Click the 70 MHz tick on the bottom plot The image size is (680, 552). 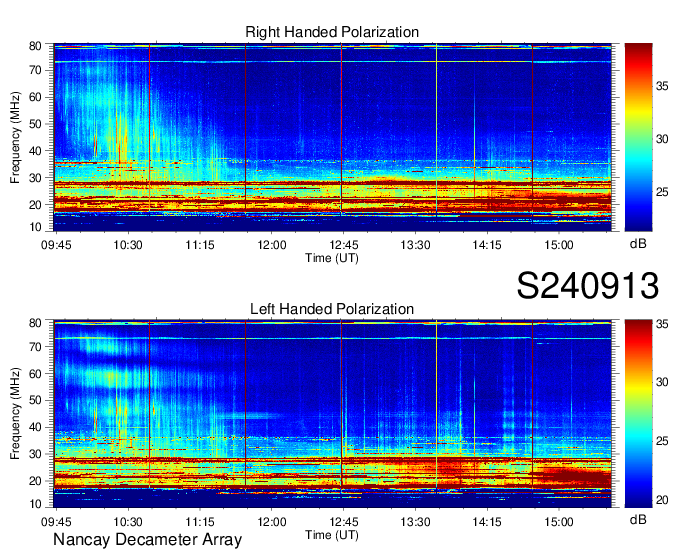click(x=35, y=347)
